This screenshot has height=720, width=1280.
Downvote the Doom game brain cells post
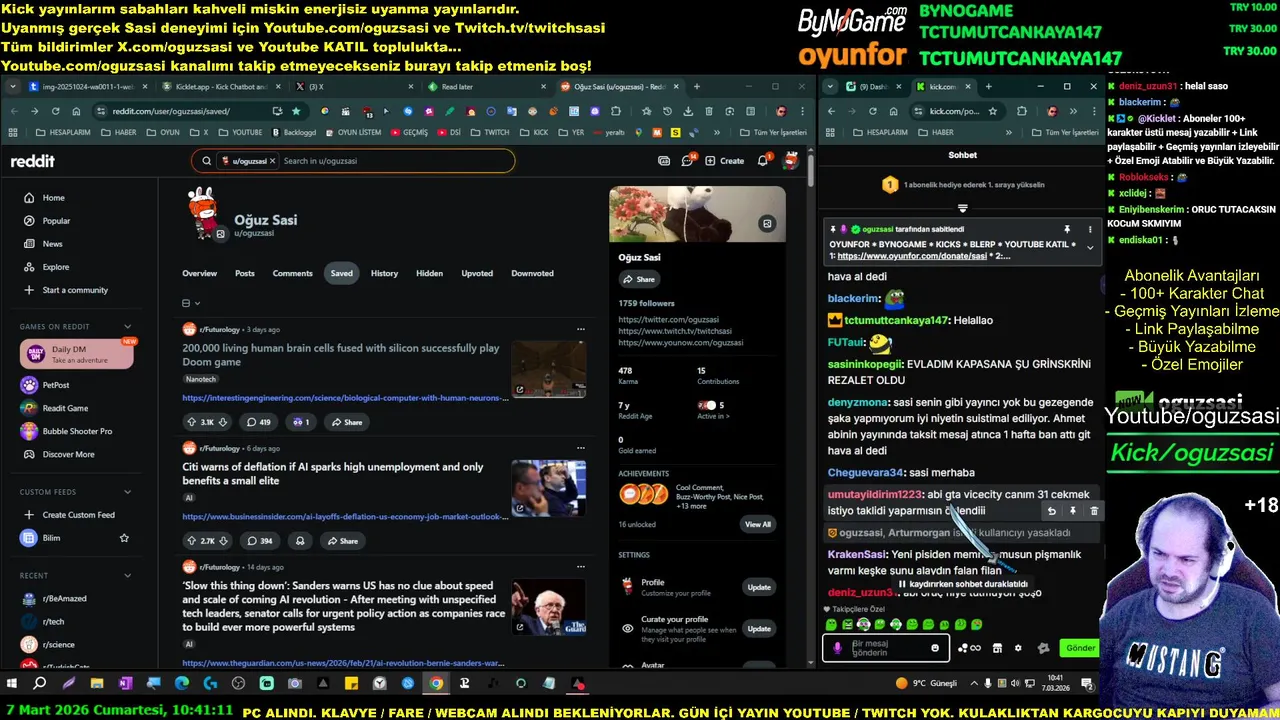tap(223, 422)
